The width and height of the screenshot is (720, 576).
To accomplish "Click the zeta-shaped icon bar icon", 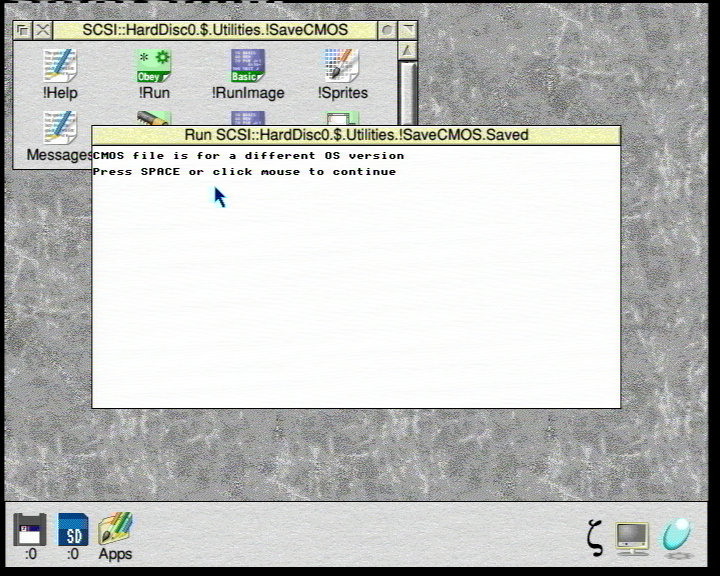I will pyautogui.click(x=595, y=537).
